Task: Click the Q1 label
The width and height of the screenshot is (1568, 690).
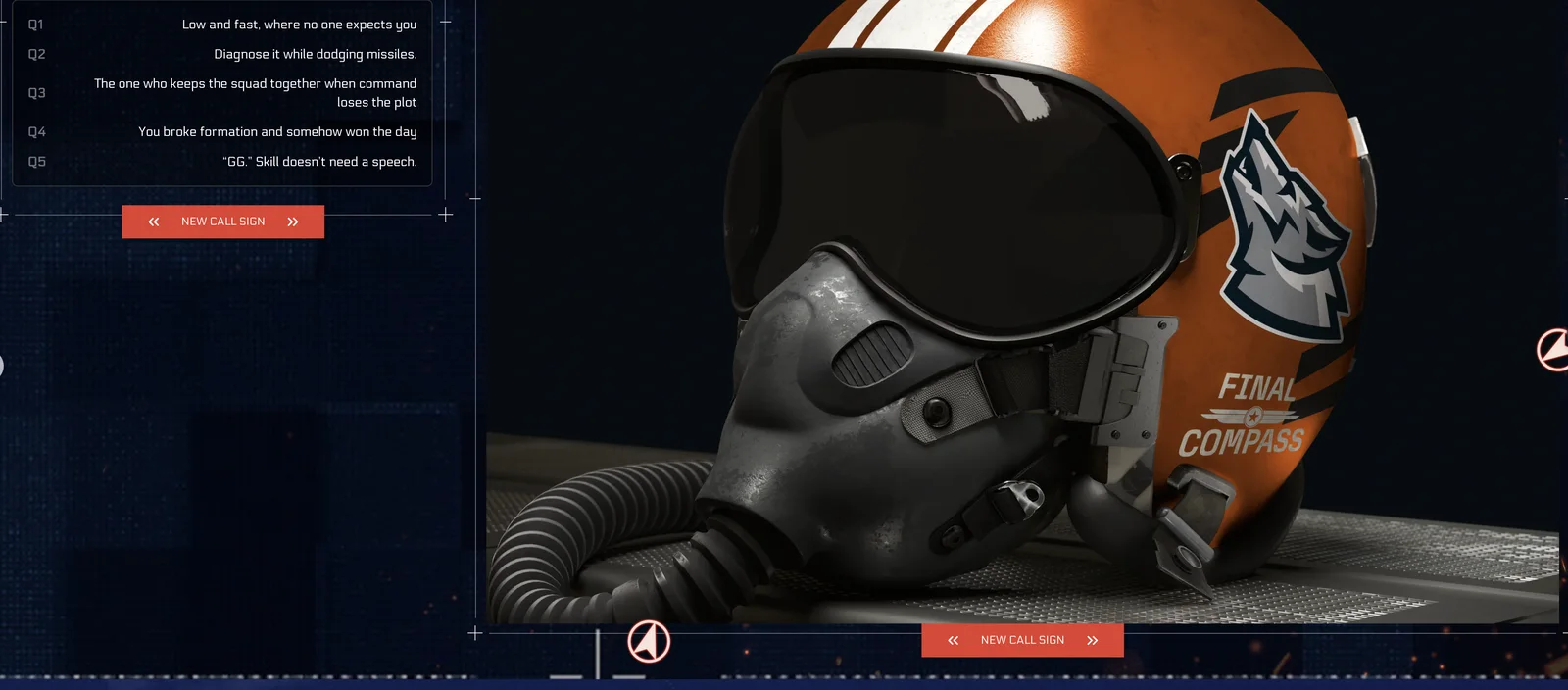Action: [36, 25]
